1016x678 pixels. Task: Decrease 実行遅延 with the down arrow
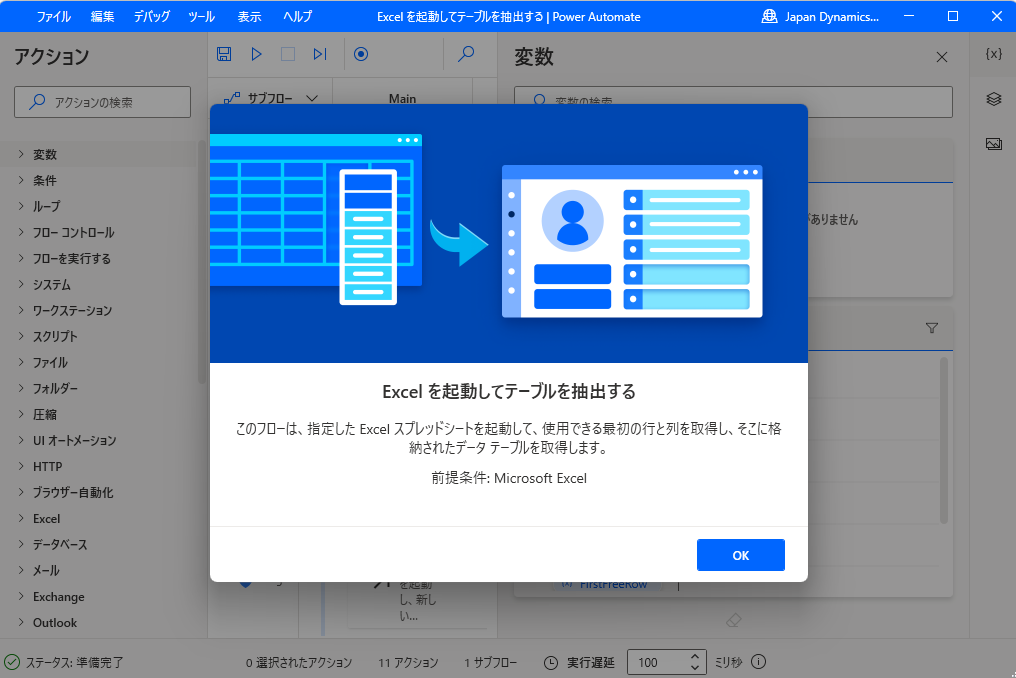pos(695,668)
